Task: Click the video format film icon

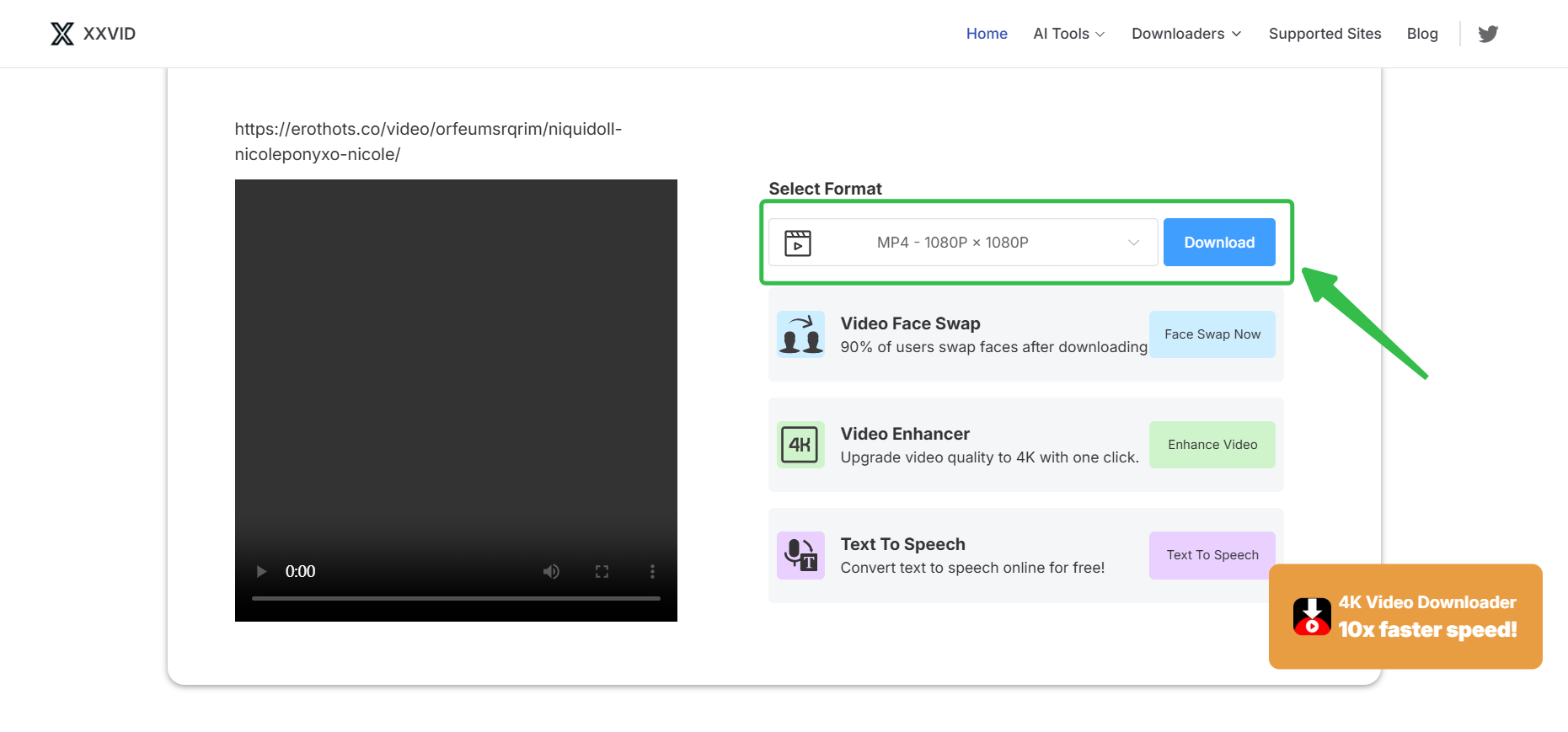Action: (798, 243)
